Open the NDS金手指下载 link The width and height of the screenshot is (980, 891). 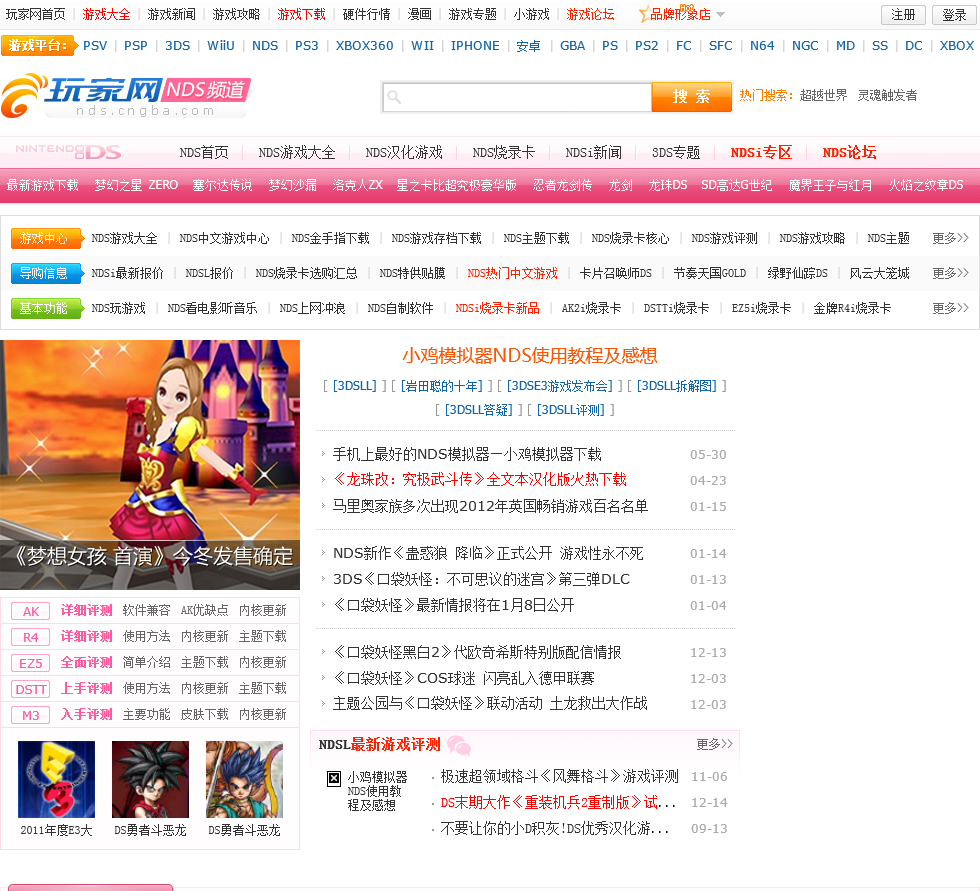[x=330, y=238]
